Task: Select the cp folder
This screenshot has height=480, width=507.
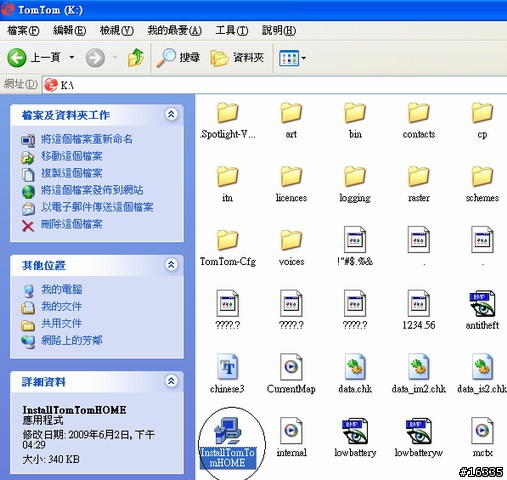Action: pos(482,113)
